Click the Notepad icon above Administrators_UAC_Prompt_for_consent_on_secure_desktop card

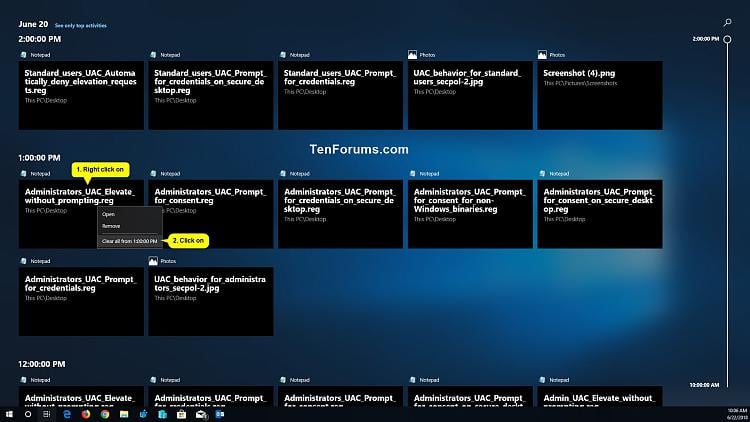542,174
